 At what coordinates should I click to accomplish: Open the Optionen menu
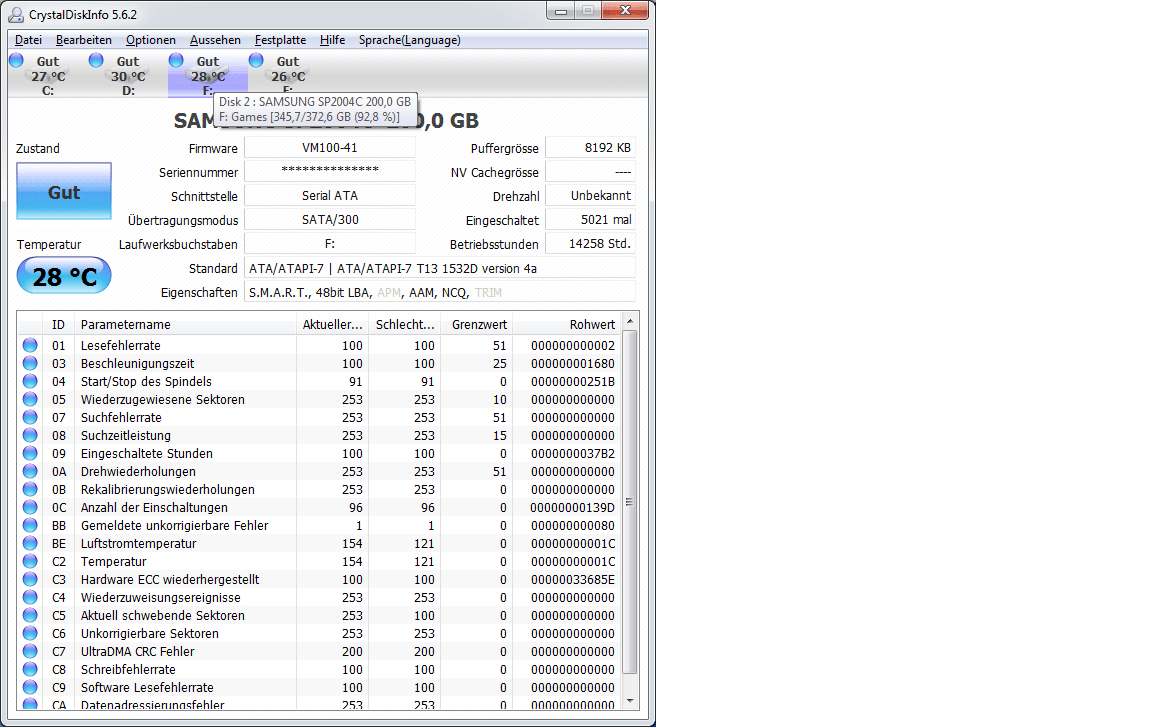151,40
